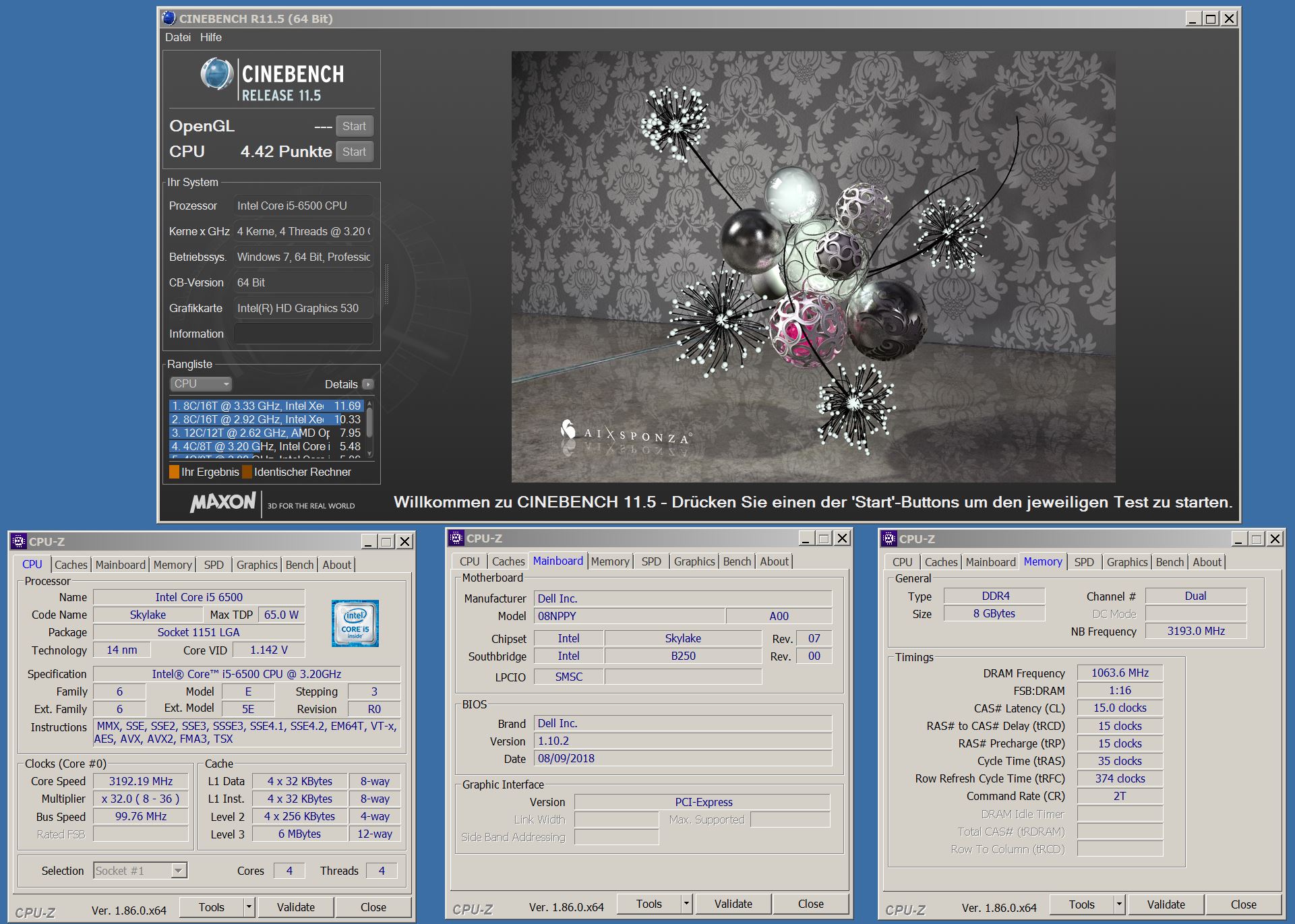The height and width of the screenshot is (924, 1295).
Task: Click the Cinebench globe logo icon
Action: click(217, 74)
